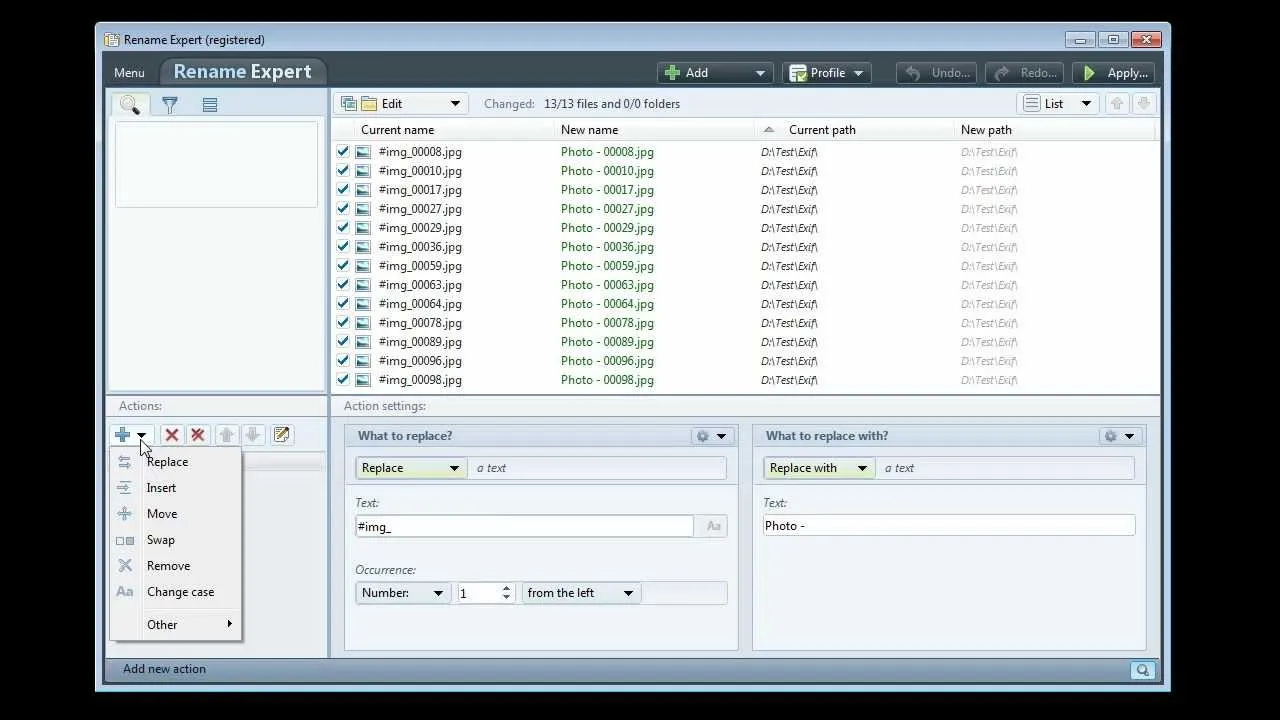
Task: Open the Replace with dropdown
Action: (x=819, y=468)
